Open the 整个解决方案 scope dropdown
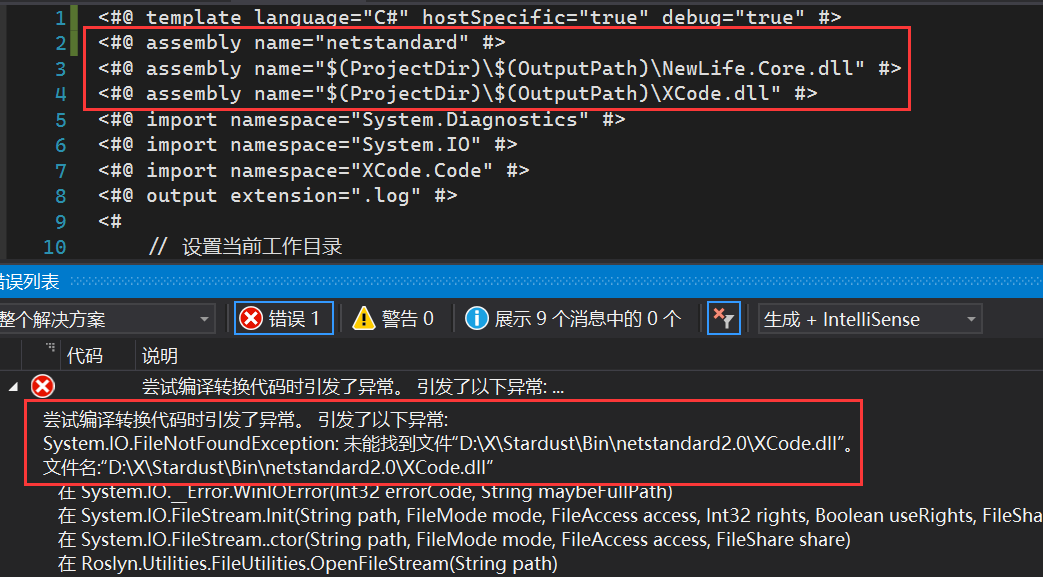Viewport: 1043px width, 577px height. coord(105,320)
